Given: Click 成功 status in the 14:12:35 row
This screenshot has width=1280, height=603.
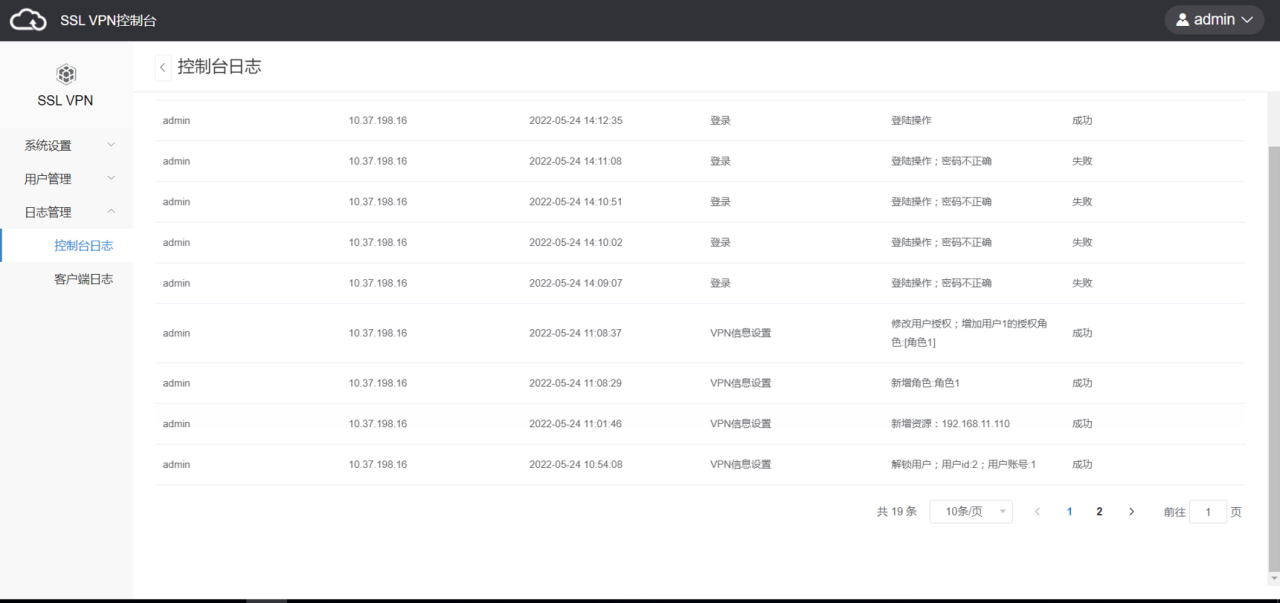Looking at the screenshot, I should [x=1082, y=120].
